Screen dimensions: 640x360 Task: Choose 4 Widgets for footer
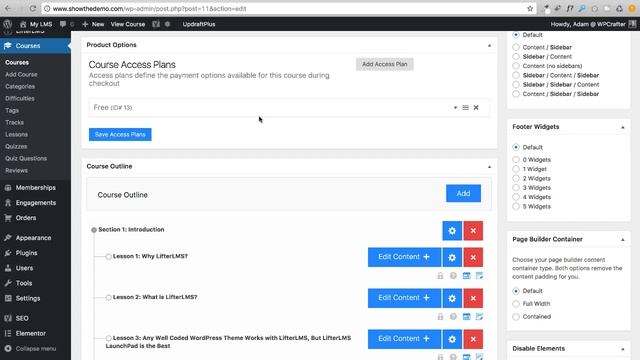coord(516,197)
